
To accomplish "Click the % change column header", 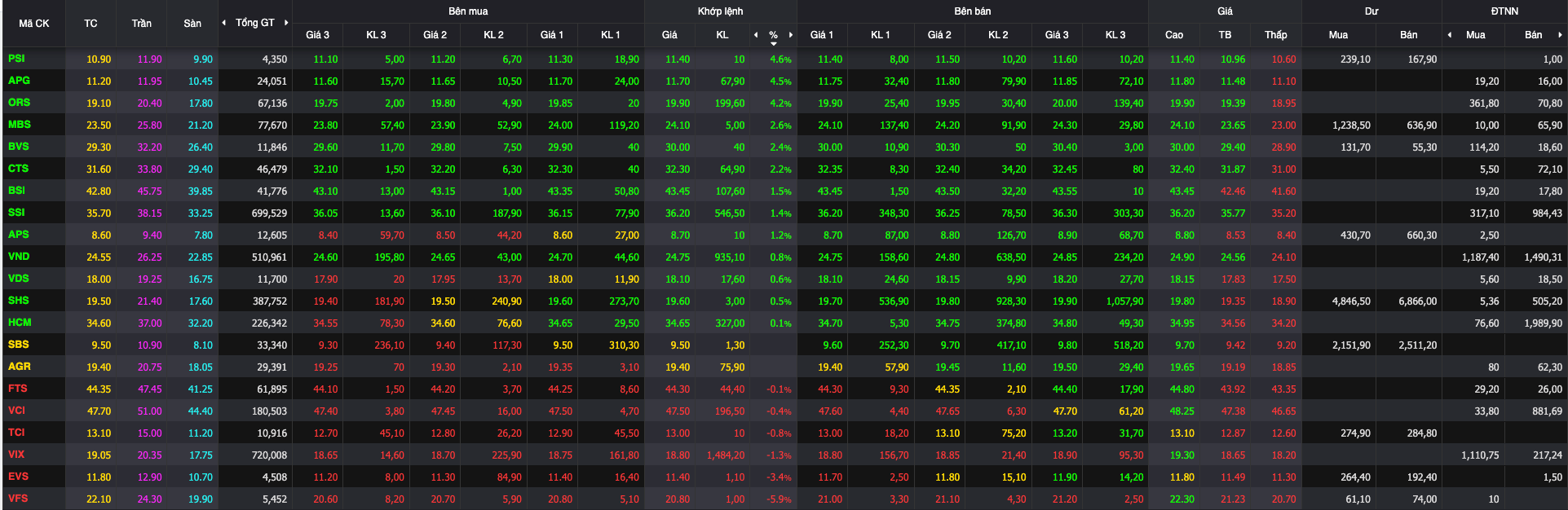I will tap(773, 35).
